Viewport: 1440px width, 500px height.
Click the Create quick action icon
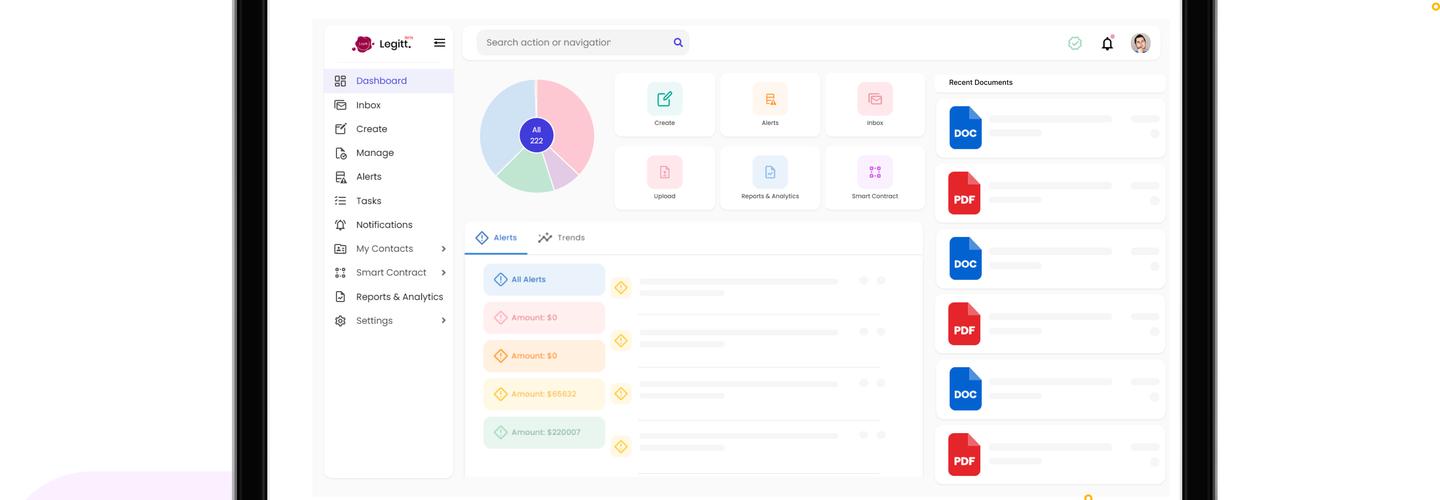(x=665, y=99)
